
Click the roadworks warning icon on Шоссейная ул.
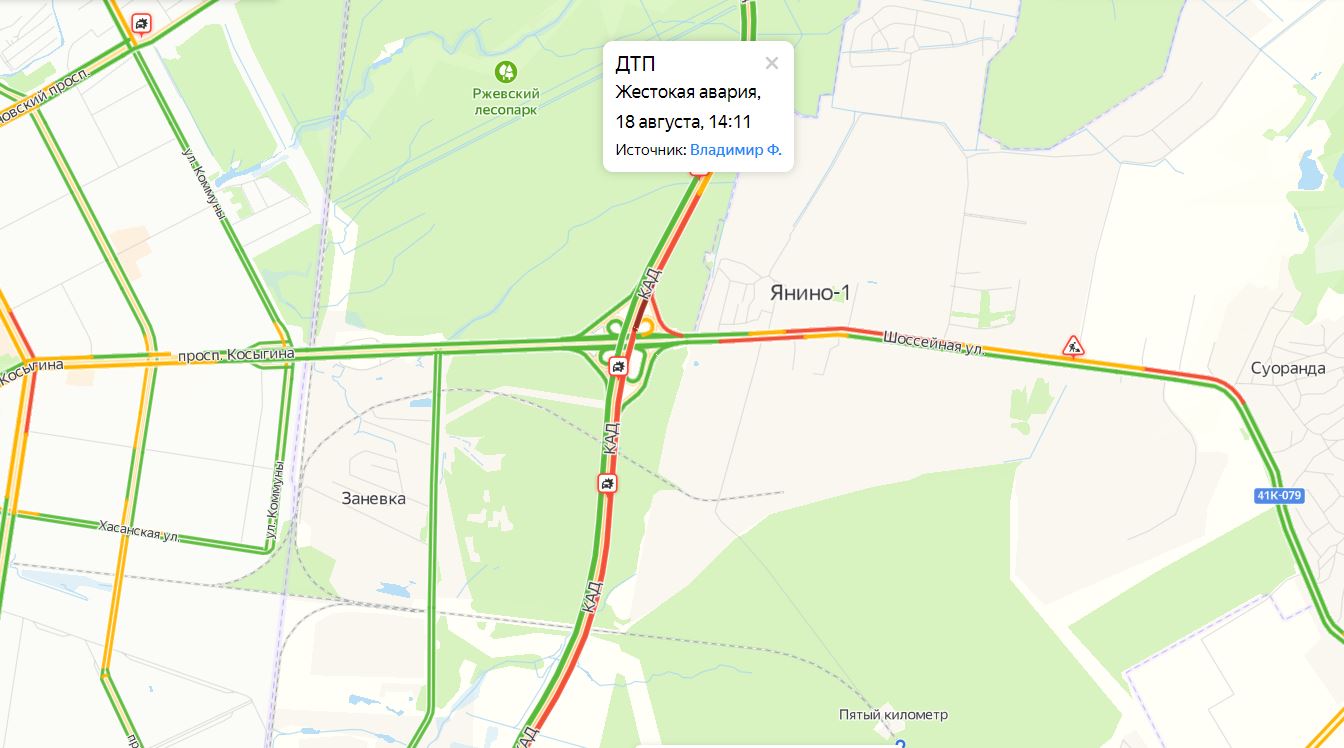click(x=1074, y=346)
